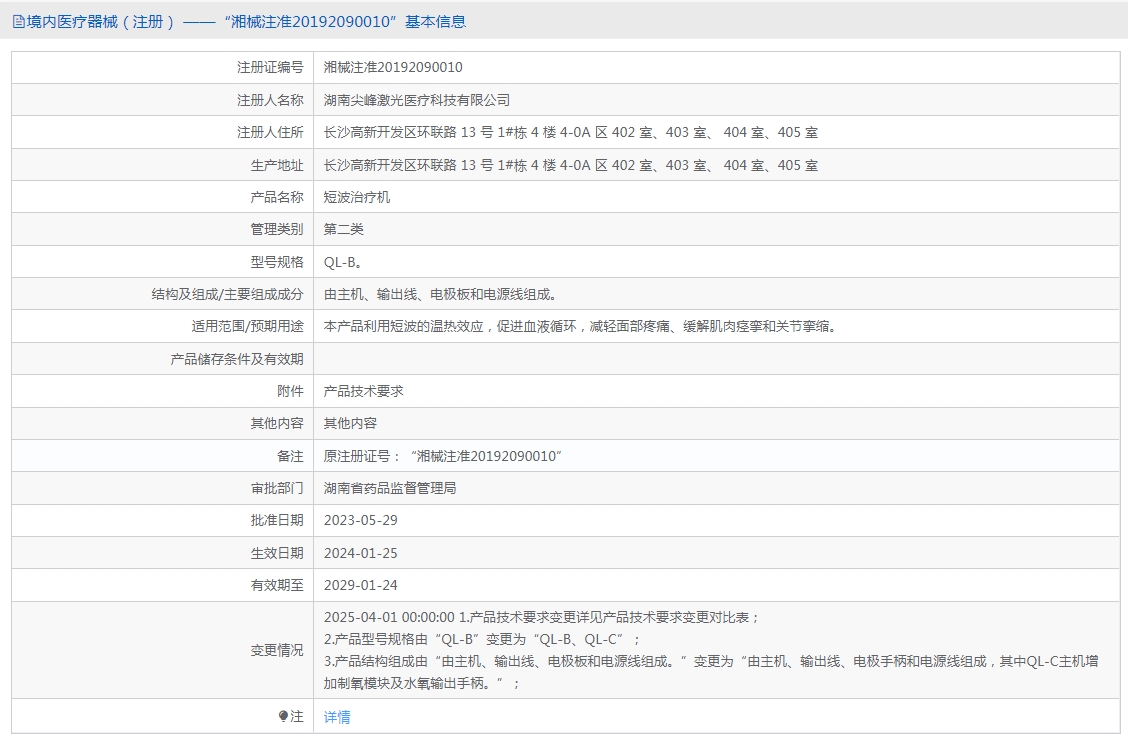Click the 产品名称 label cell
The height and width of the screenshot is (744, 1128).
coord(163,197)
